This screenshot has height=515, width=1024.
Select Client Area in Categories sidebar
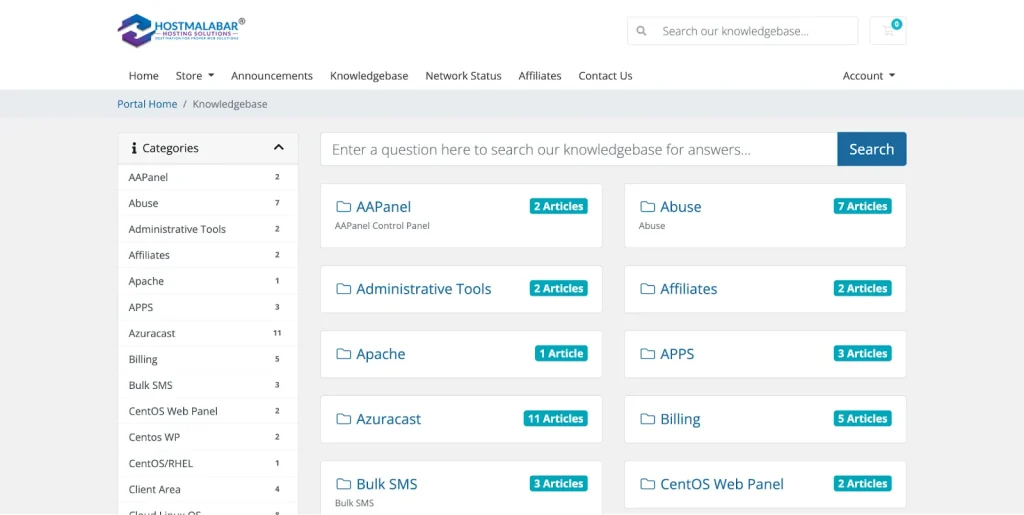208,490
